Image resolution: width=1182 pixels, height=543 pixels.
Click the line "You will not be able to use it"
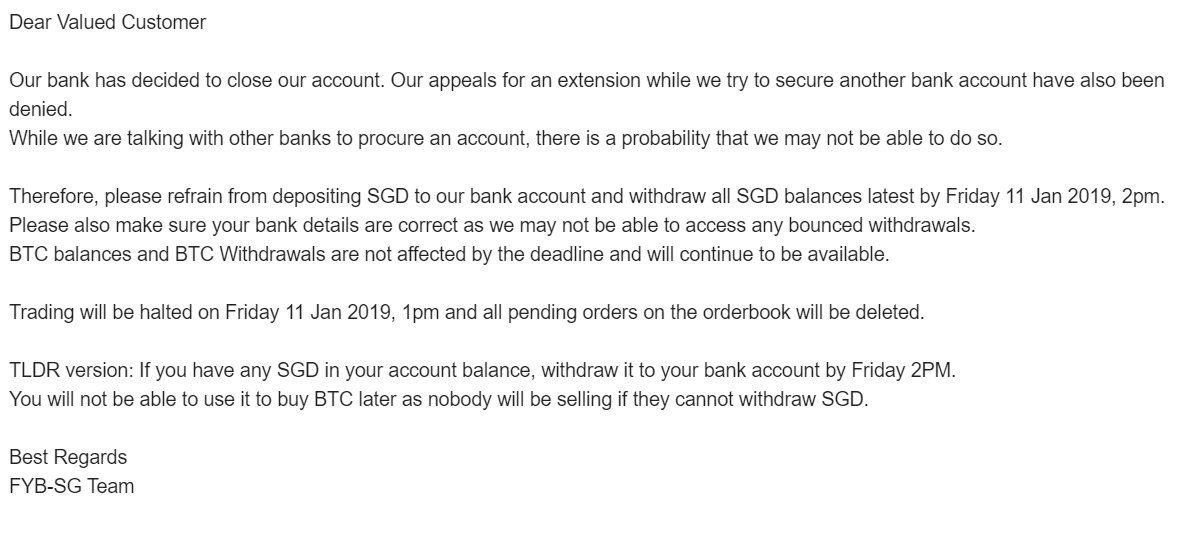tap(439, 399)
